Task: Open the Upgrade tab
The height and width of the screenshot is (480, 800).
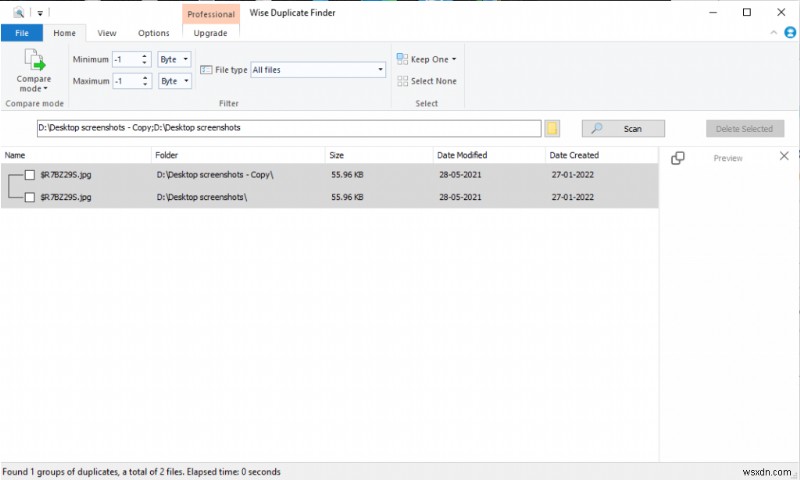Action: [x=210, y=33]
